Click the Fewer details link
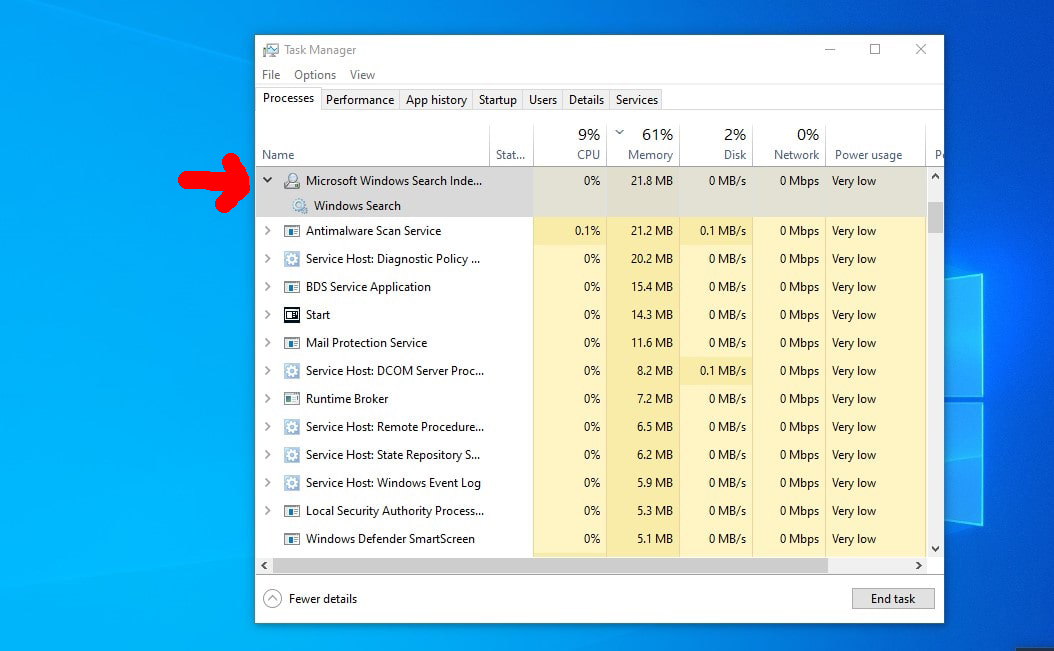1054x651 pixels. pos(323,599)
